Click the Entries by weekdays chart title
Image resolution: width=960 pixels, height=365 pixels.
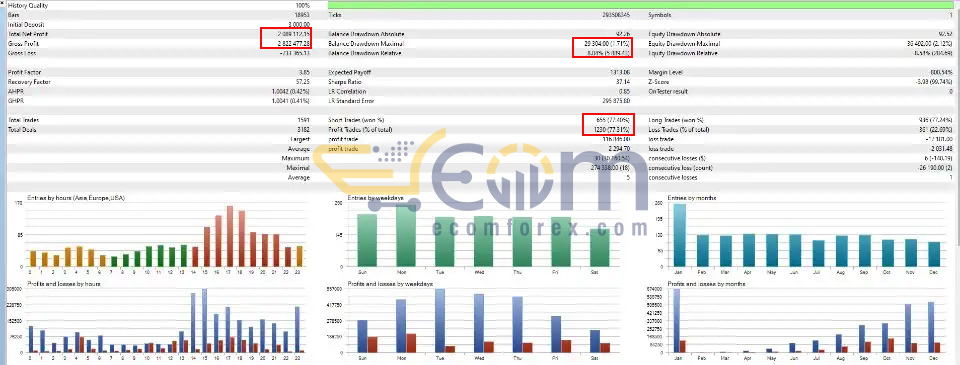376,198
